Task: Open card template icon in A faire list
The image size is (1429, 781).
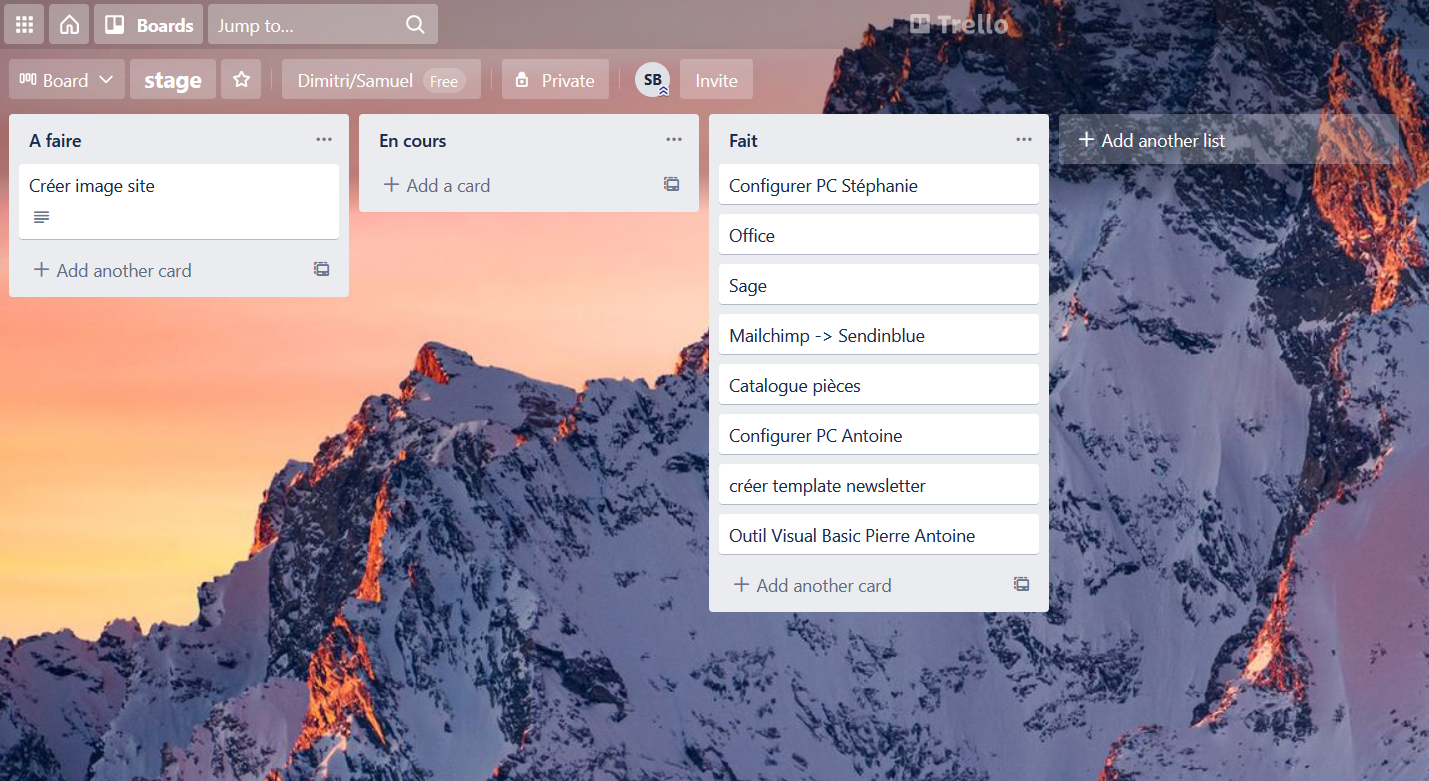Action: [x=322, y=269]
